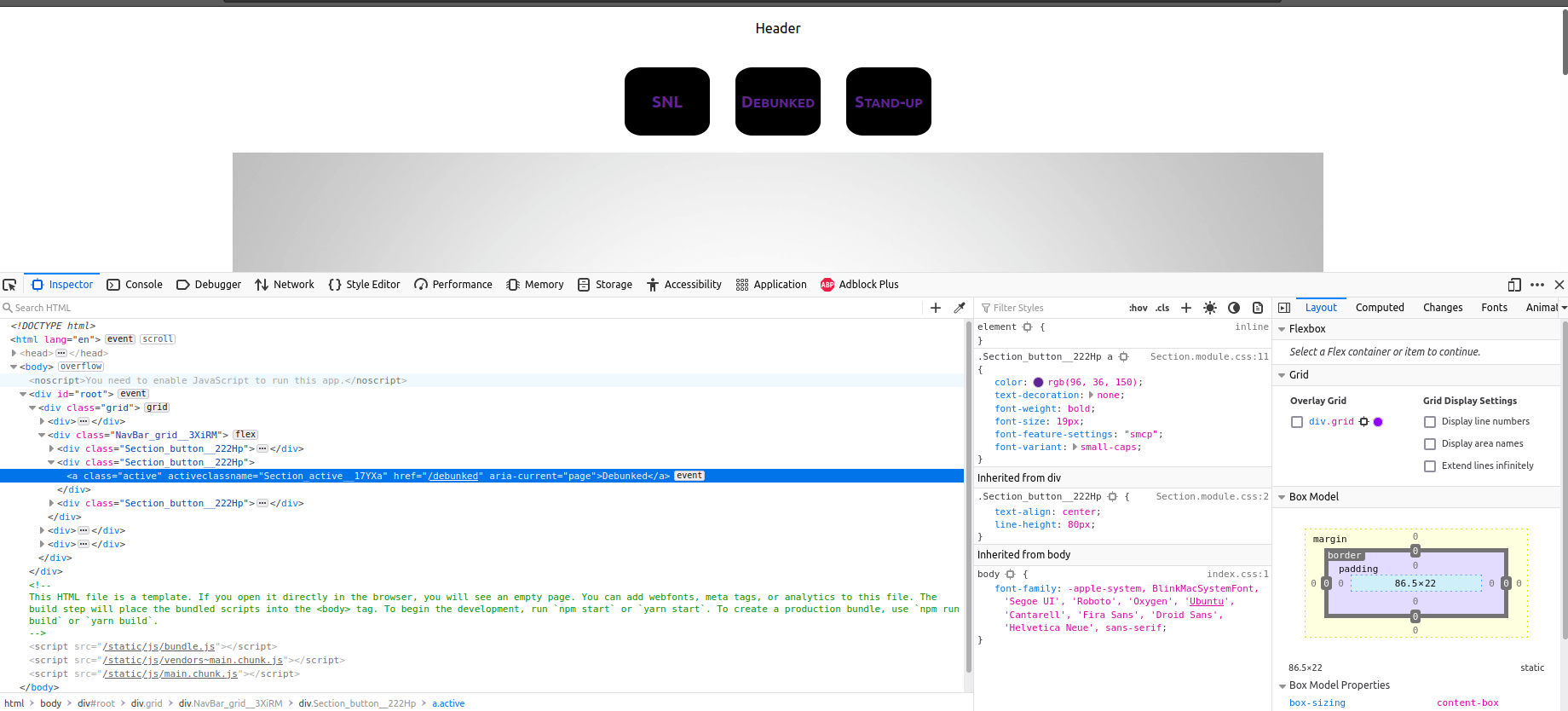Open the rgb(96, 36, 150) color swatch

pyautogui.click(x=1038, y=383)
